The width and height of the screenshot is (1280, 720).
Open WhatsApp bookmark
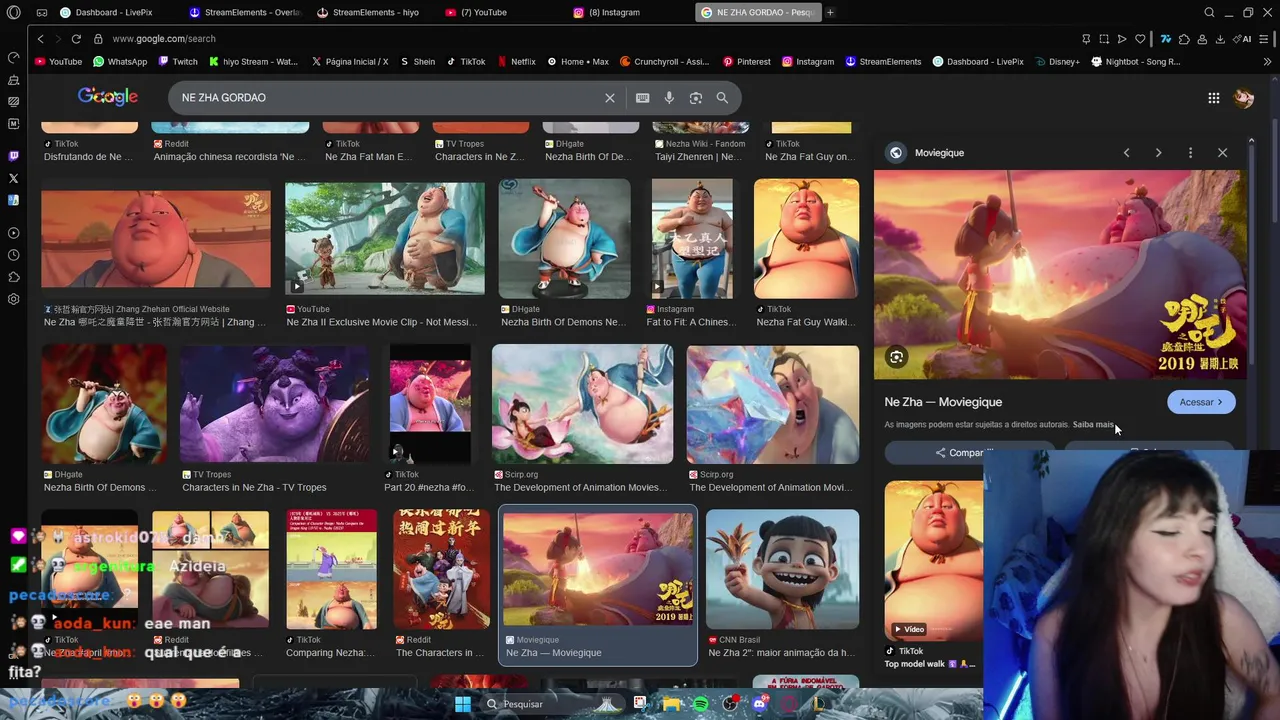click(x=120, y=62)
